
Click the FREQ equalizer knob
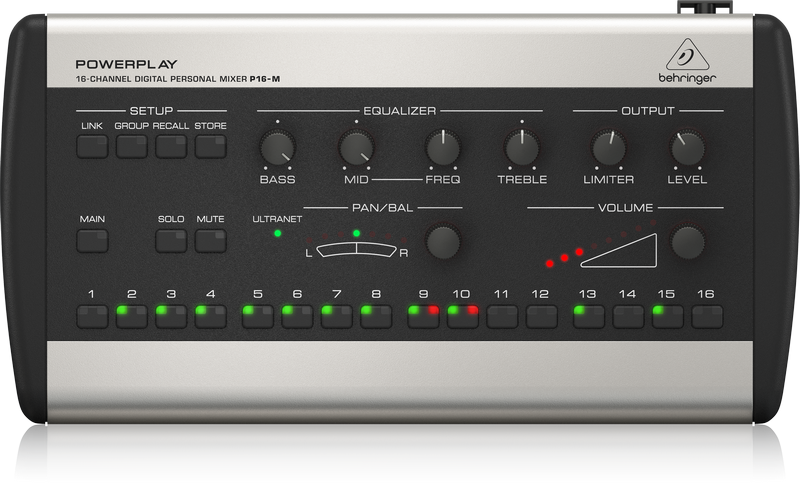(x=442, y=148)
